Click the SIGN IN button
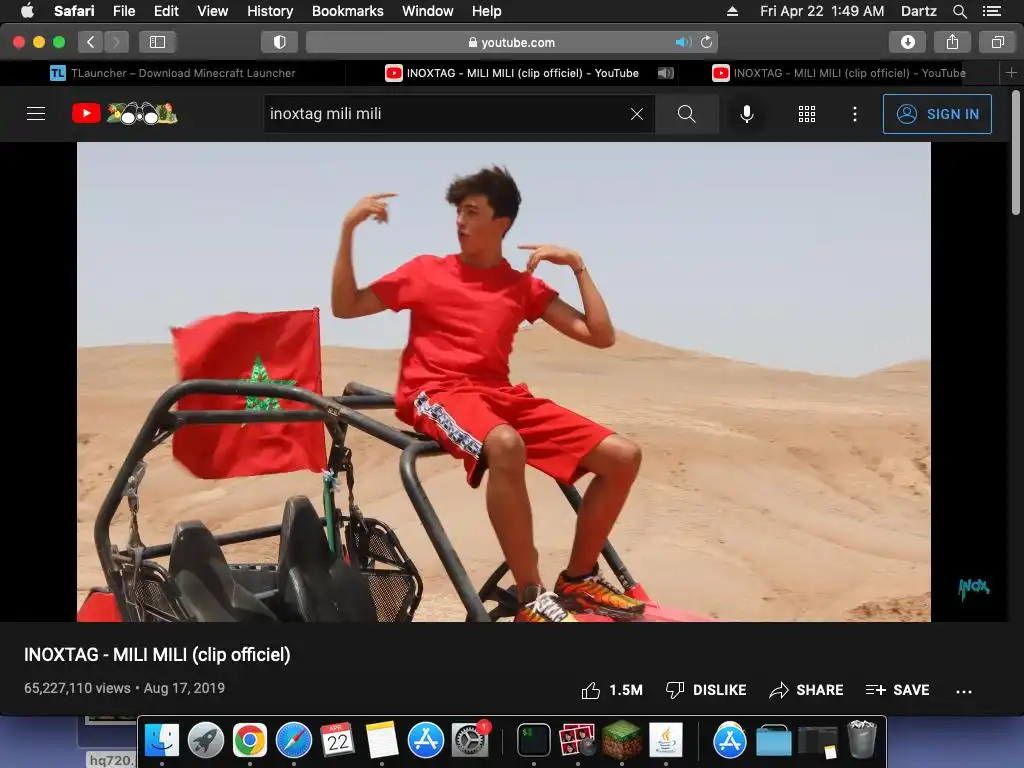 click(936, 114)
